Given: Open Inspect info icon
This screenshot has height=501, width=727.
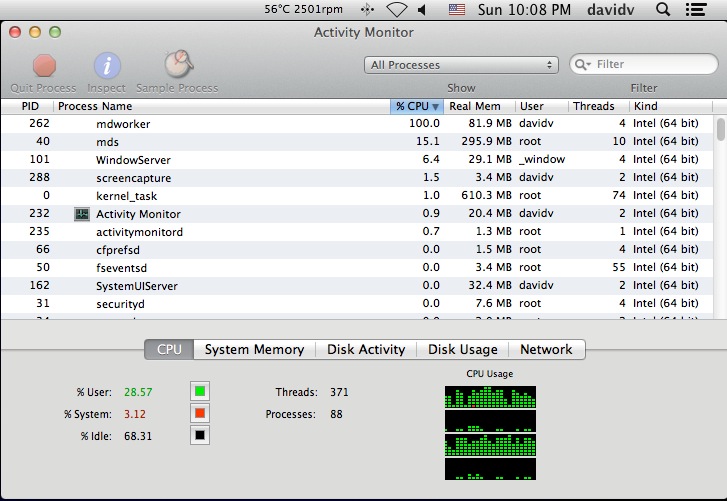Looking at the screenshot, I should 107,65.
